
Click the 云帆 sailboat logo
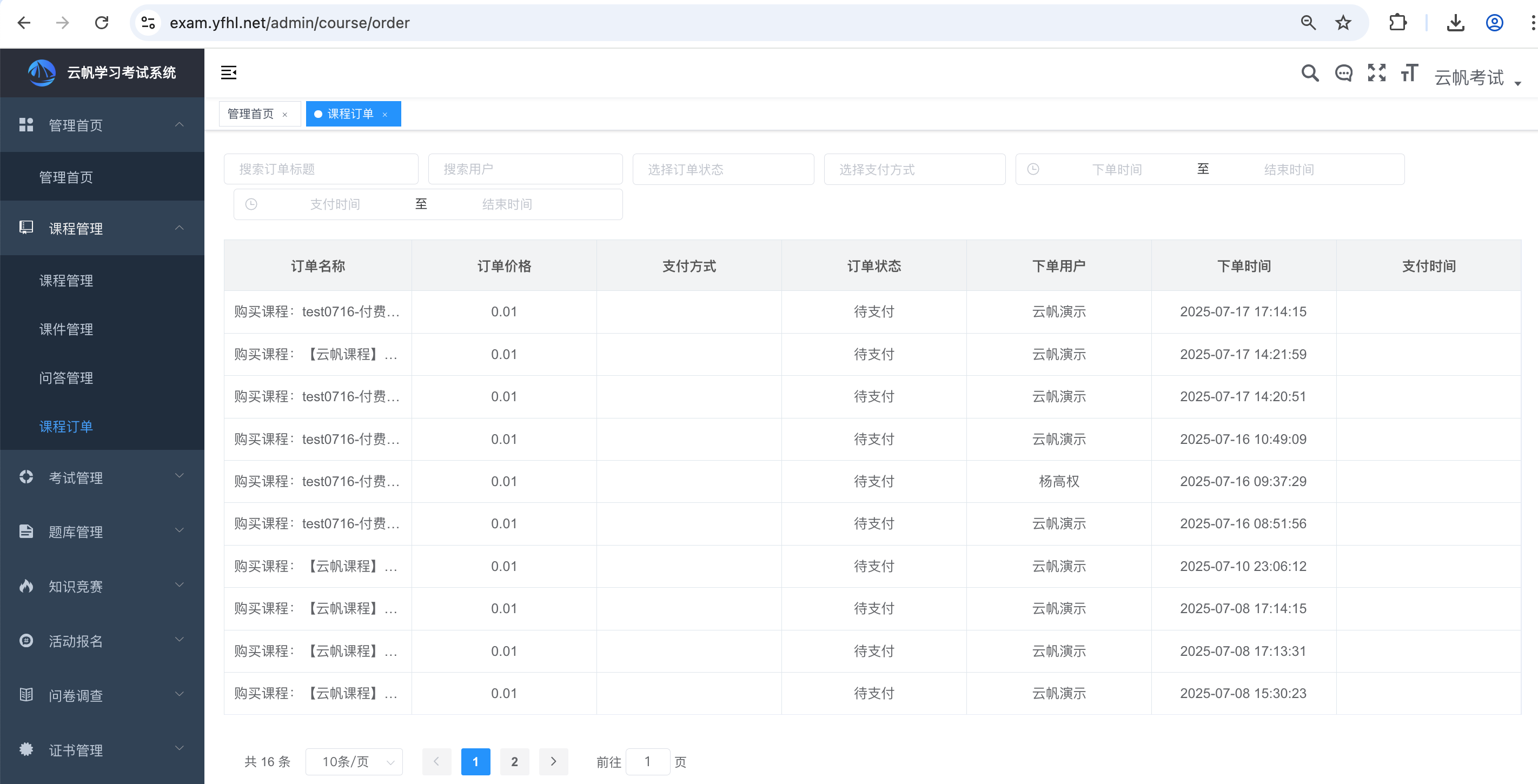pyautogui.click(x=41, y=72)
